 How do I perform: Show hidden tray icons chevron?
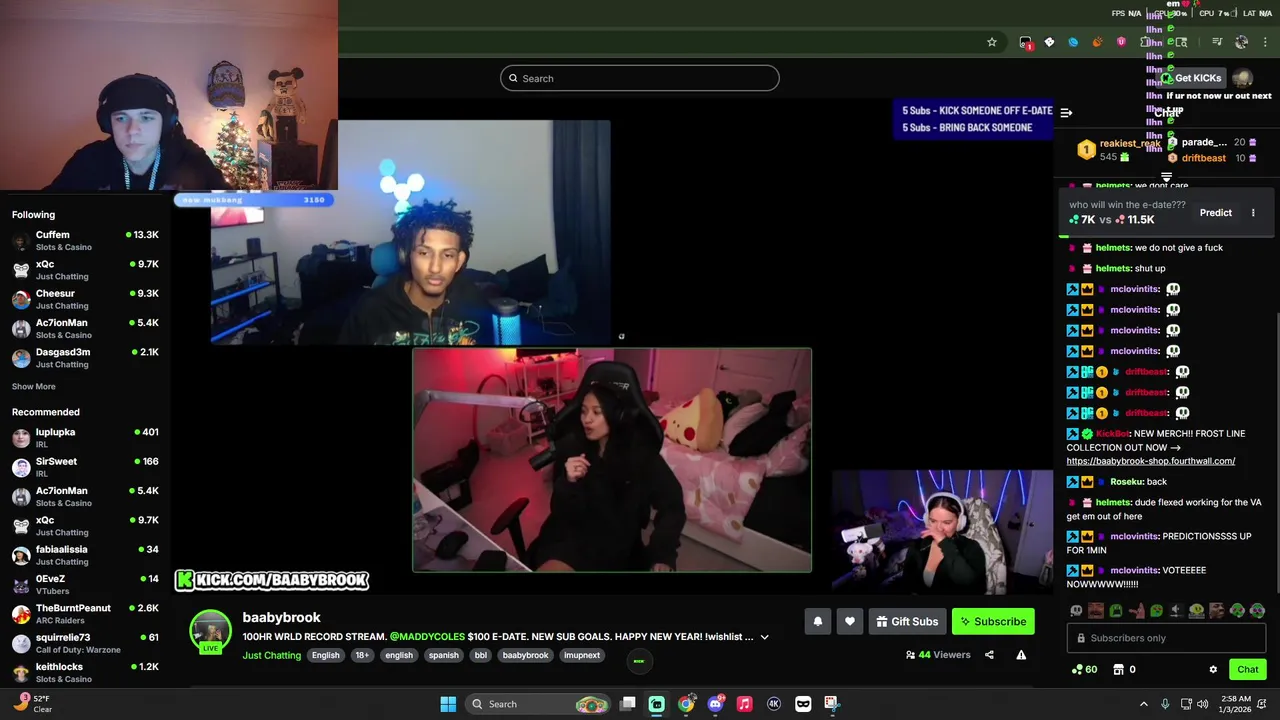tap(1144, 704)
